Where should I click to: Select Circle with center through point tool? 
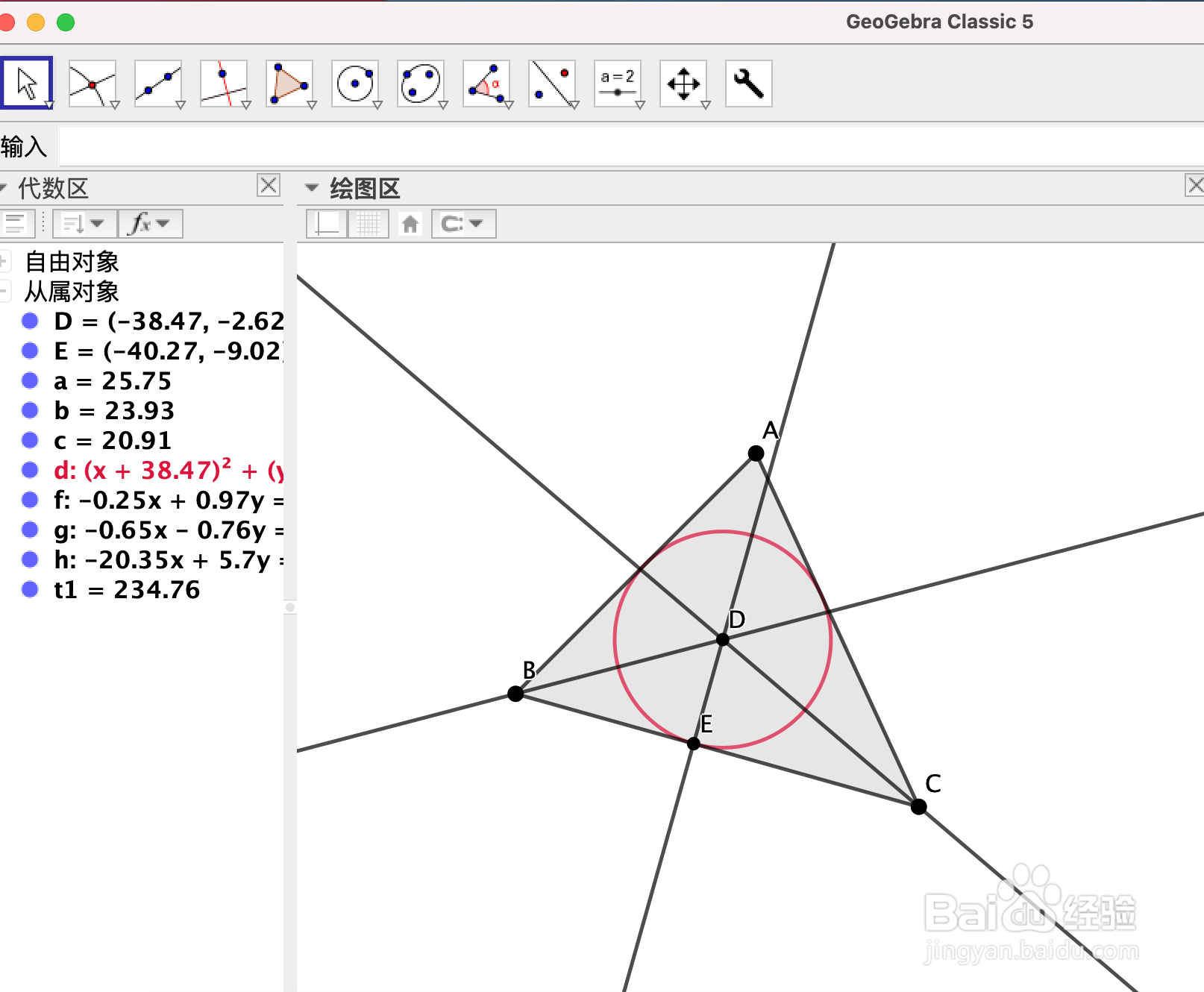[354, 84]
